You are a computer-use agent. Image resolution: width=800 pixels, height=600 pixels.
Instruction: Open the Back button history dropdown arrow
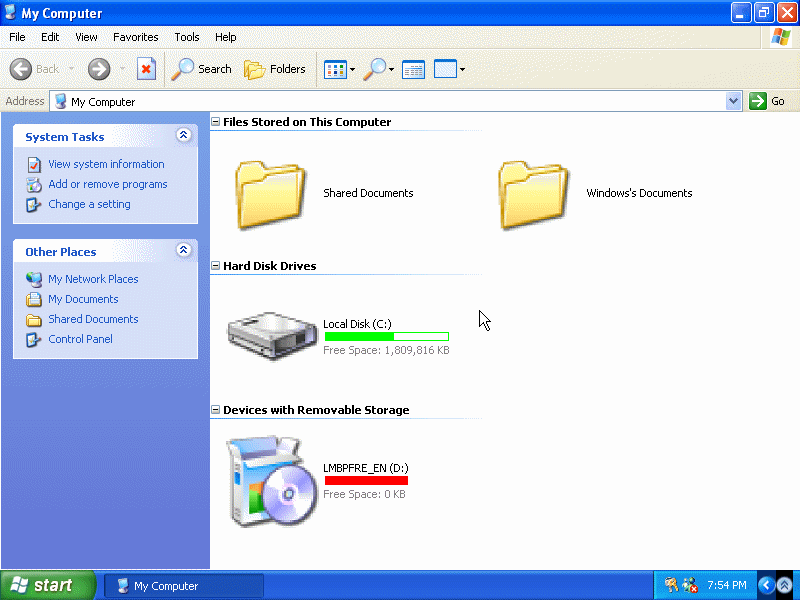click(71, 69)
